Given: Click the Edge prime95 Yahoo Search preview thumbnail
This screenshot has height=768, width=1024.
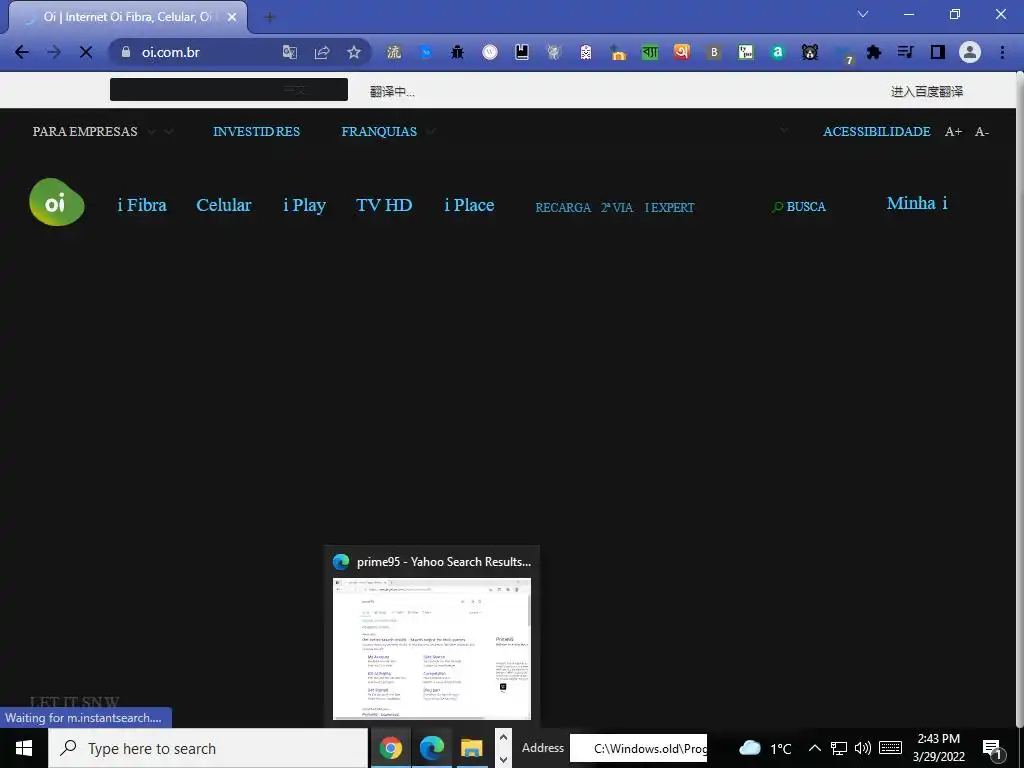Looking at the screenshot, I should click(432, 648).
